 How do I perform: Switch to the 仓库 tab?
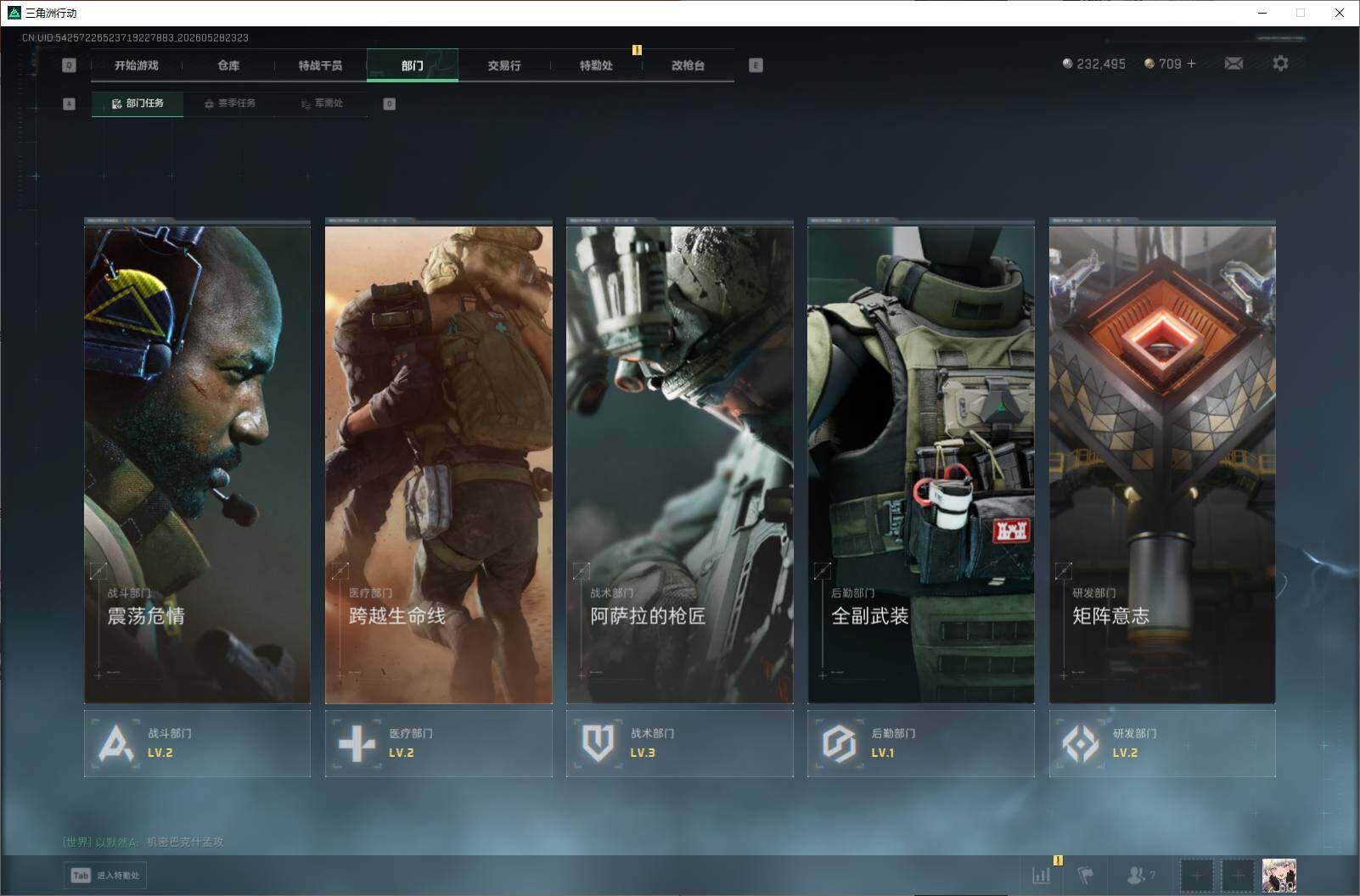[x=228, y=65]
